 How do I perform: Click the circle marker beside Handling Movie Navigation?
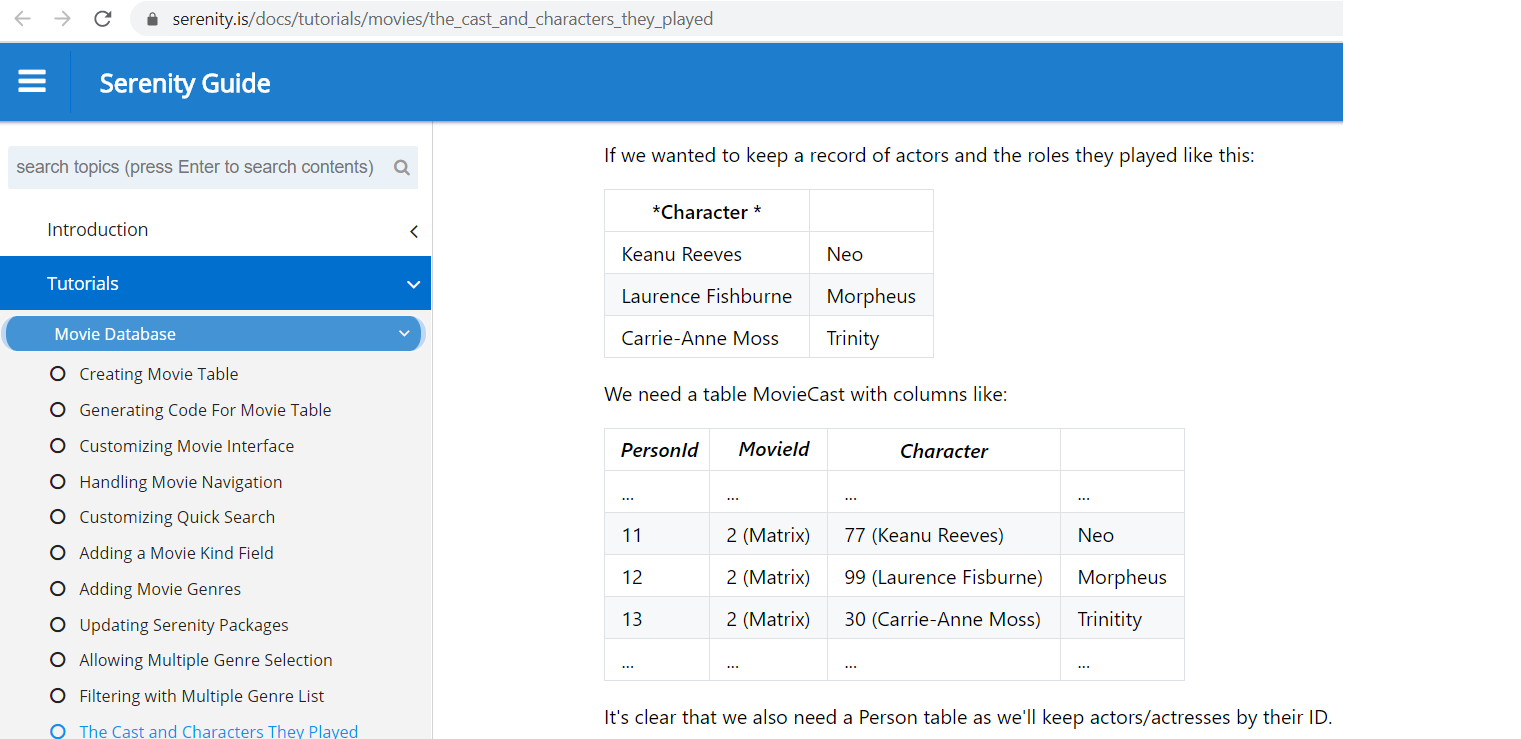click(x=57, y=481)
